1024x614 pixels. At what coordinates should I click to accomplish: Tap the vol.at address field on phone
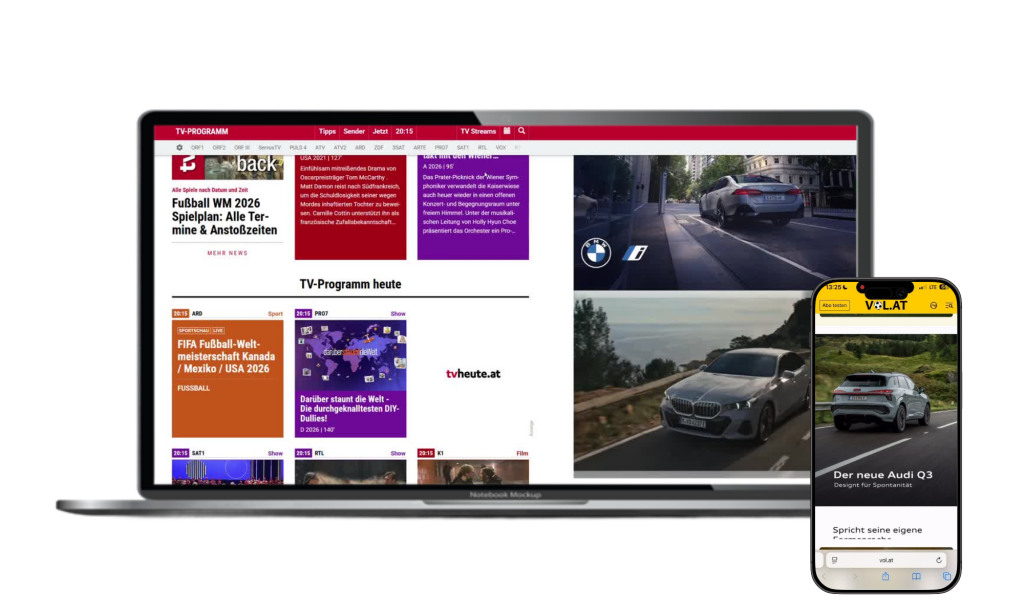pyautogui.click(x=886, y=560)
